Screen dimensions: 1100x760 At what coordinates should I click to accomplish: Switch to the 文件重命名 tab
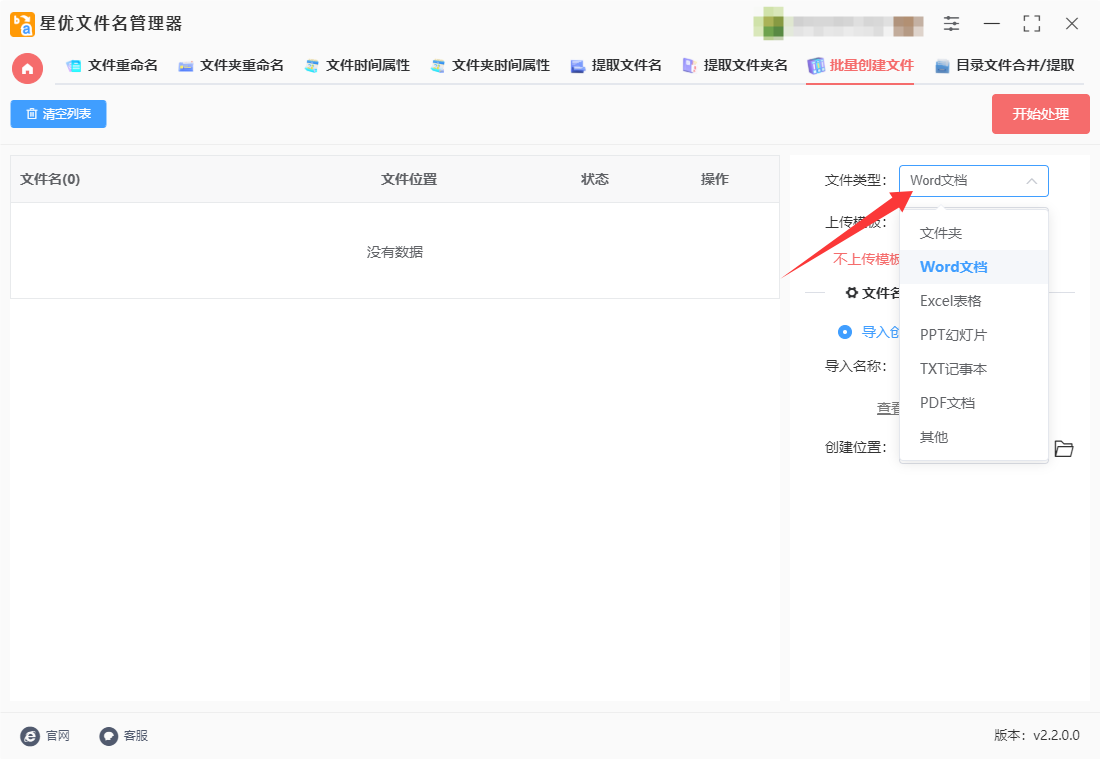[x=112, y=66]
